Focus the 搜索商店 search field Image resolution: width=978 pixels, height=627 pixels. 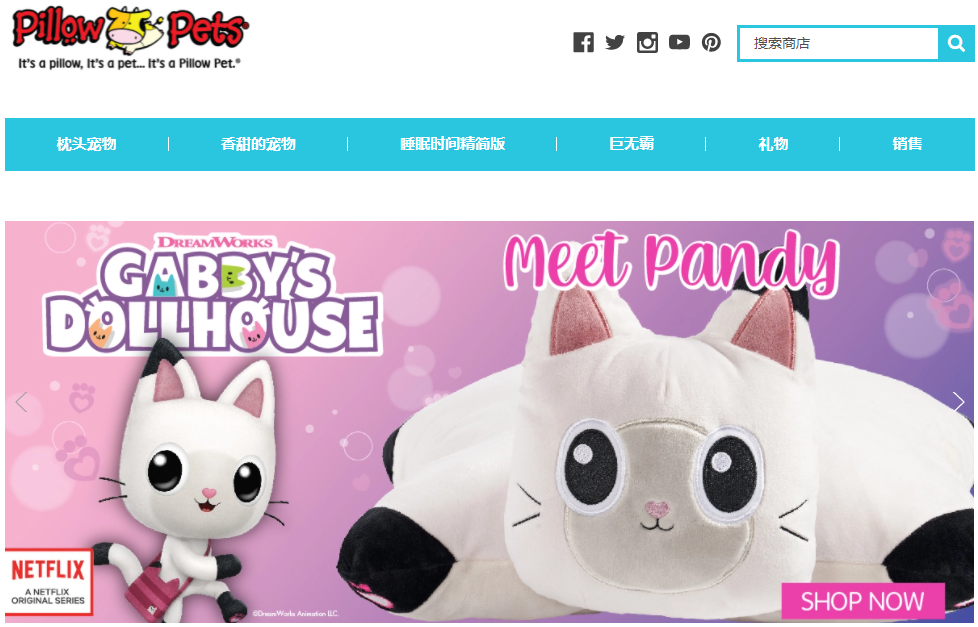838,43
